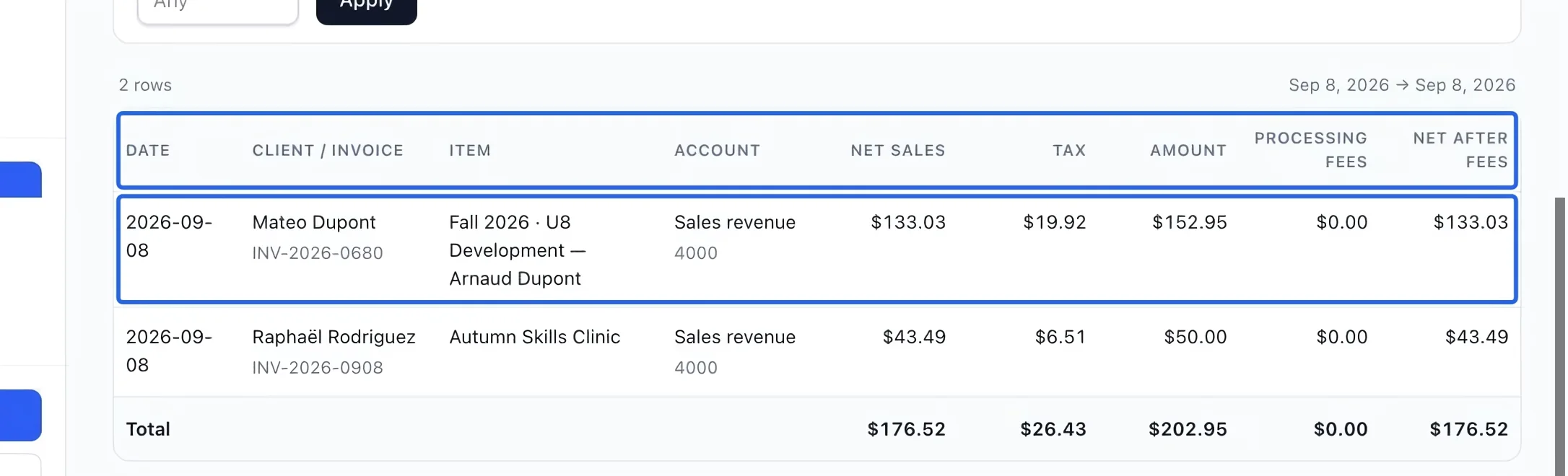Click amount value $50.00
Viewport: 1568px width, 476px height.
pyautogui.click(x=1195, y=337)
